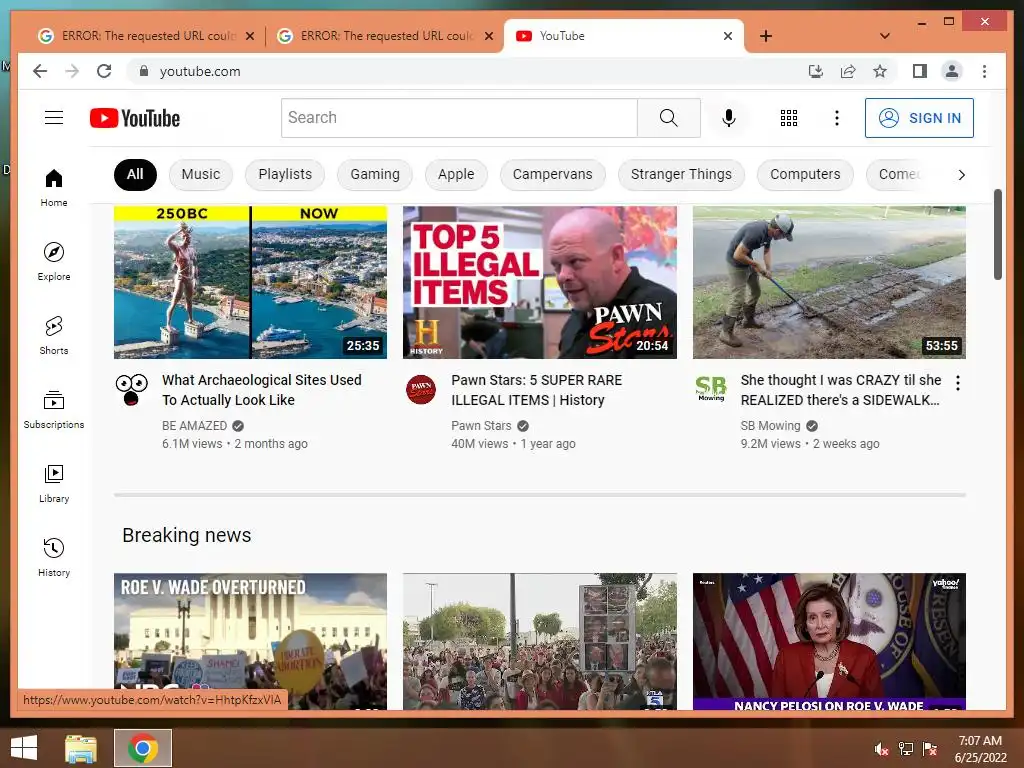1024x768 pixels.
Task: Open Roe v. Wade Overturned thumbnail
Action: [x=250, y=641]
